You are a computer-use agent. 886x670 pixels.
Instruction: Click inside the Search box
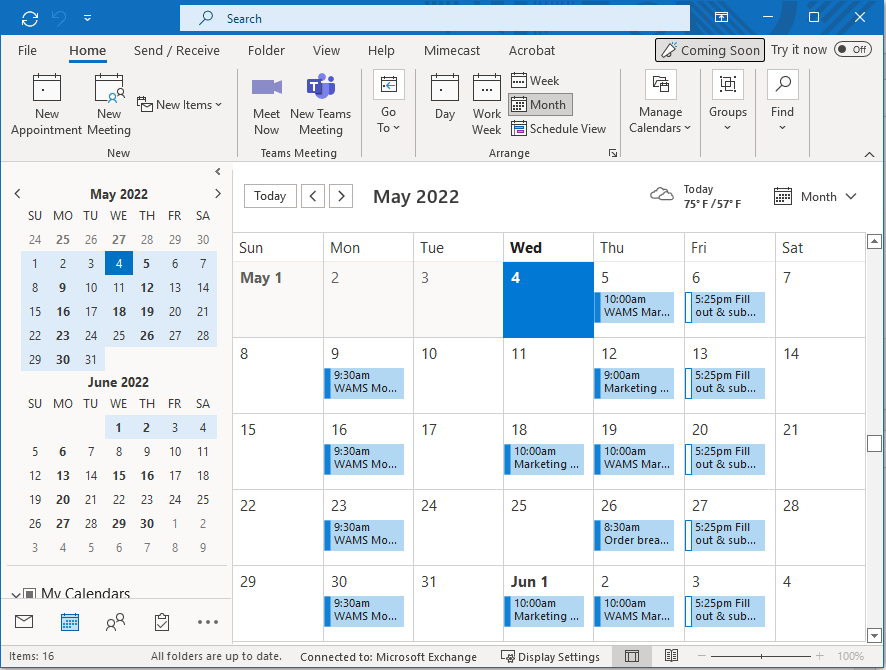(x=435, y=17)
